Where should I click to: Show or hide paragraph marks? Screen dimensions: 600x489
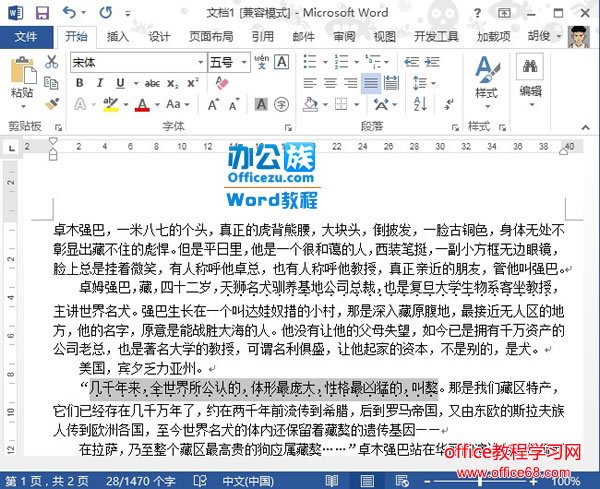coord(448,104)
